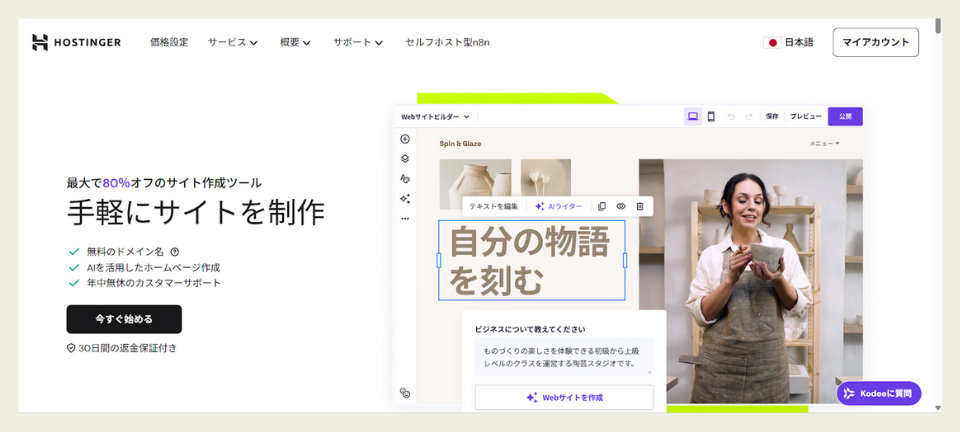960x432 pixels.
Task: Click the duplicate element icon
Action: [x=602, y=207]
